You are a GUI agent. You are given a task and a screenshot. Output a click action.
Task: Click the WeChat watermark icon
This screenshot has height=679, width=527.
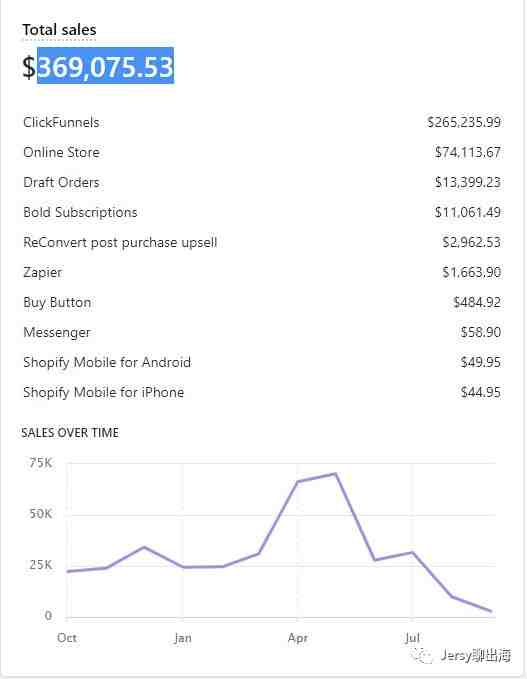[x=422, y=656]
